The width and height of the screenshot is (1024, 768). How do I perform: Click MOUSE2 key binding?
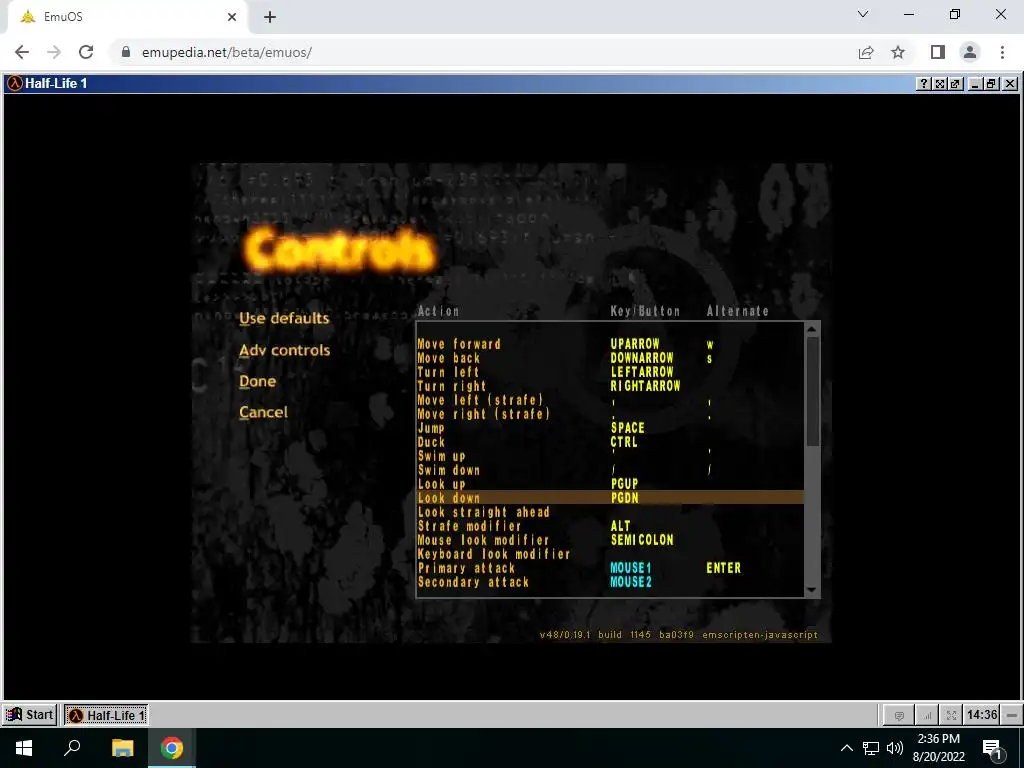tap(631, 583)
